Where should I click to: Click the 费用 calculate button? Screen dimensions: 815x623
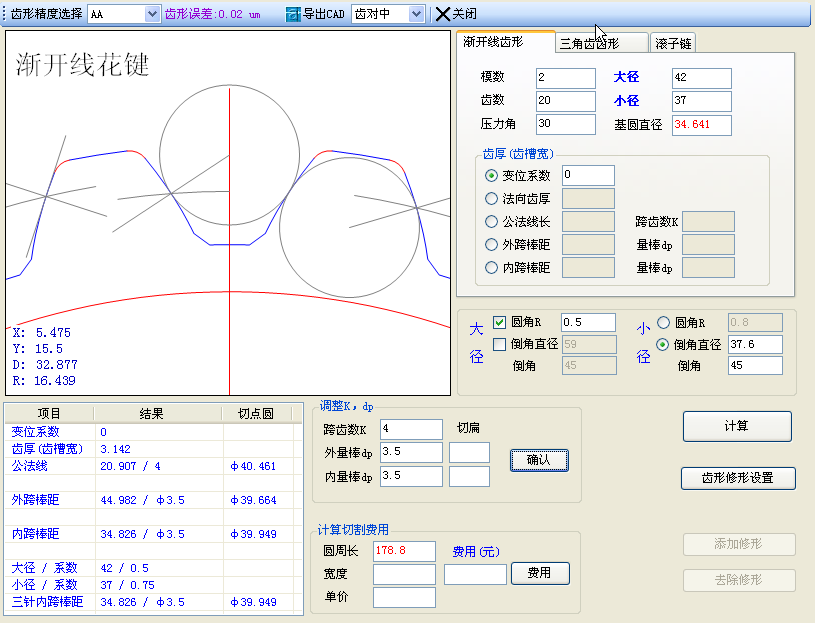(x=540, y=573)
